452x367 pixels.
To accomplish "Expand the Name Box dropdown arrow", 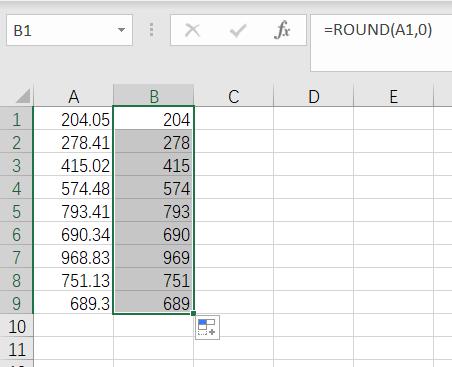I will pyautogui.click(x=121, y=30).
